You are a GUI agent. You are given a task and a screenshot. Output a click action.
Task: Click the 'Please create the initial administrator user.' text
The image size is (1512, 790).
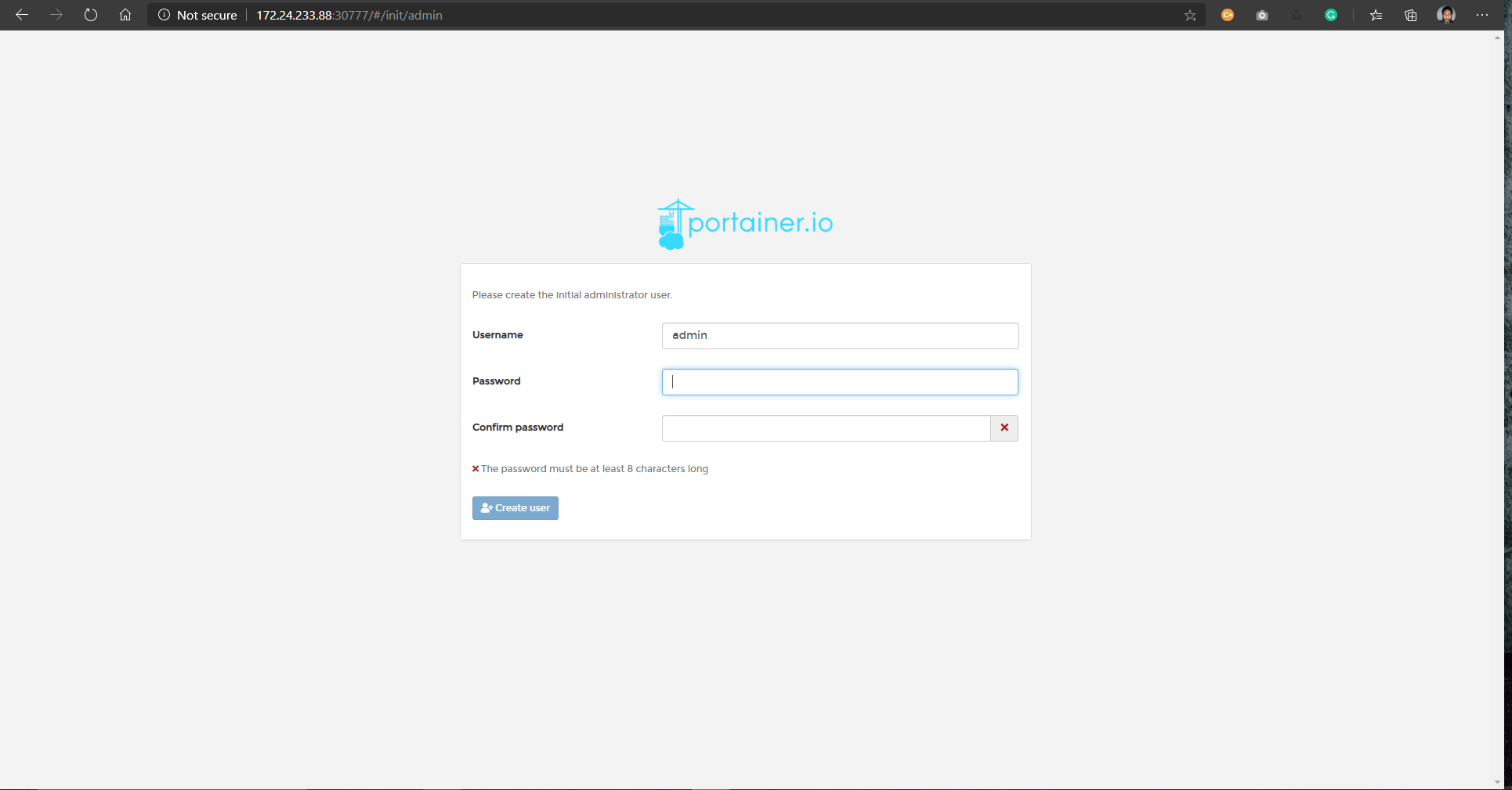(572, 295)
